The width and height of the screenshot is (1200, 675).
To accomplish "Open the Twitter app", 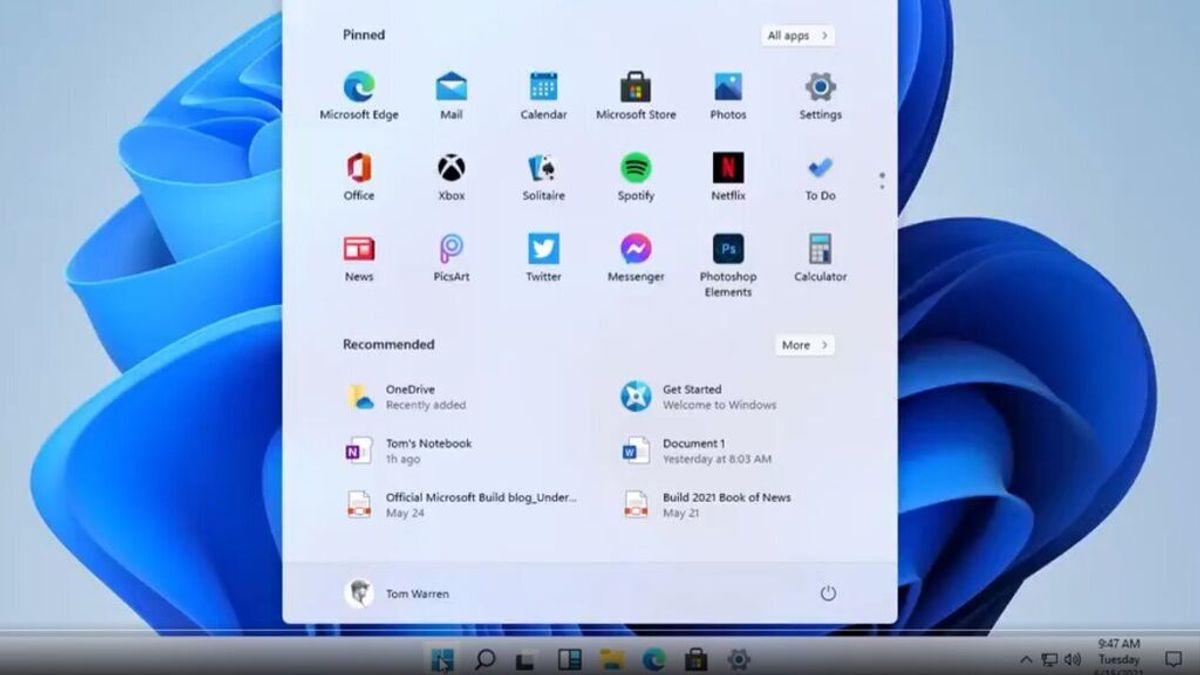I will point(543,258).
